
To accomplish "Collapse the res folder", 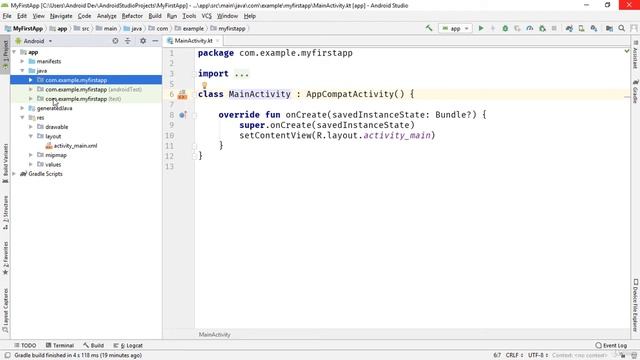I will click(22, 118).
